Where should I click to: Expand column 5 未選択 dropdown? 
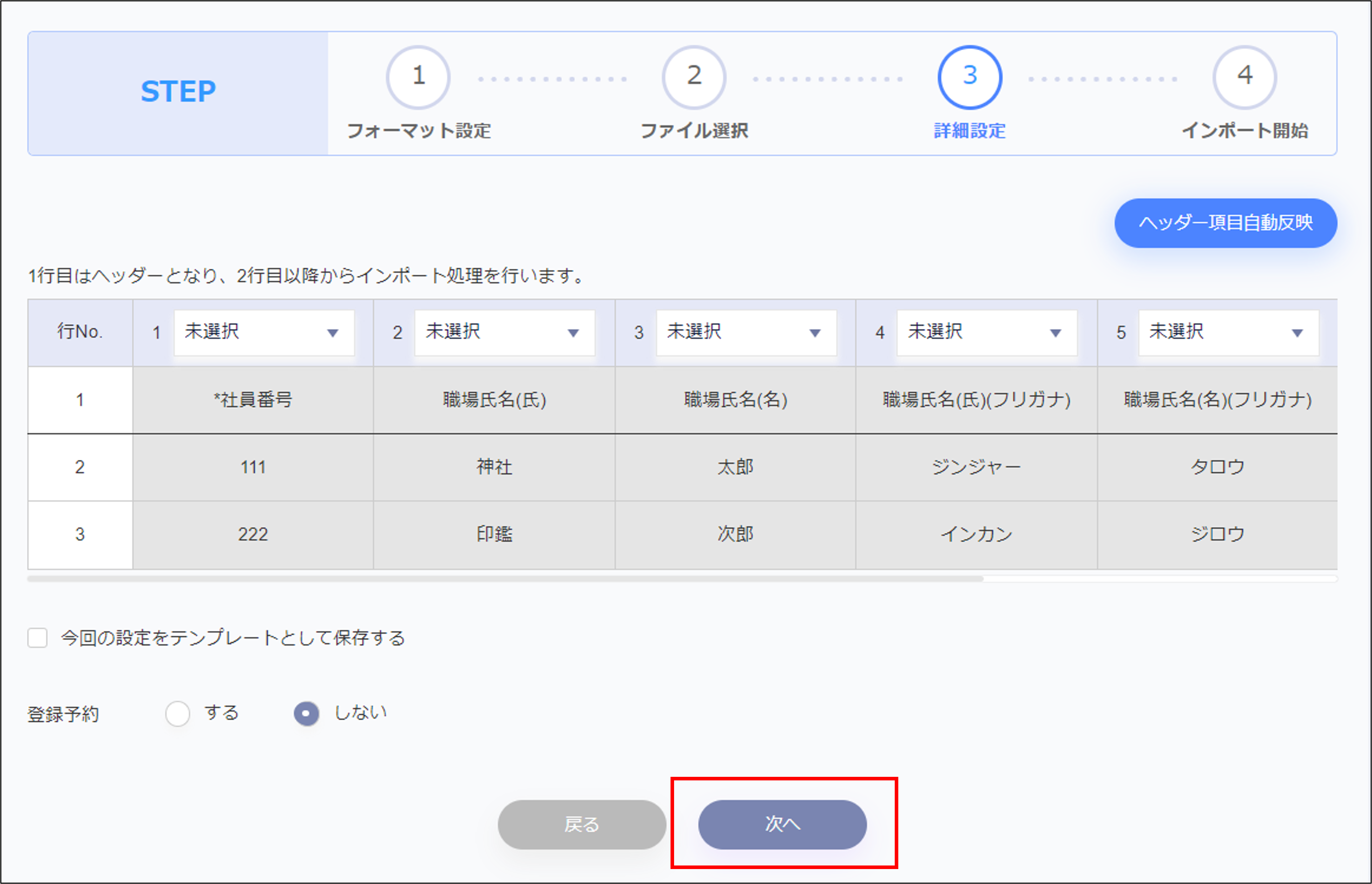pos(1228,333)
